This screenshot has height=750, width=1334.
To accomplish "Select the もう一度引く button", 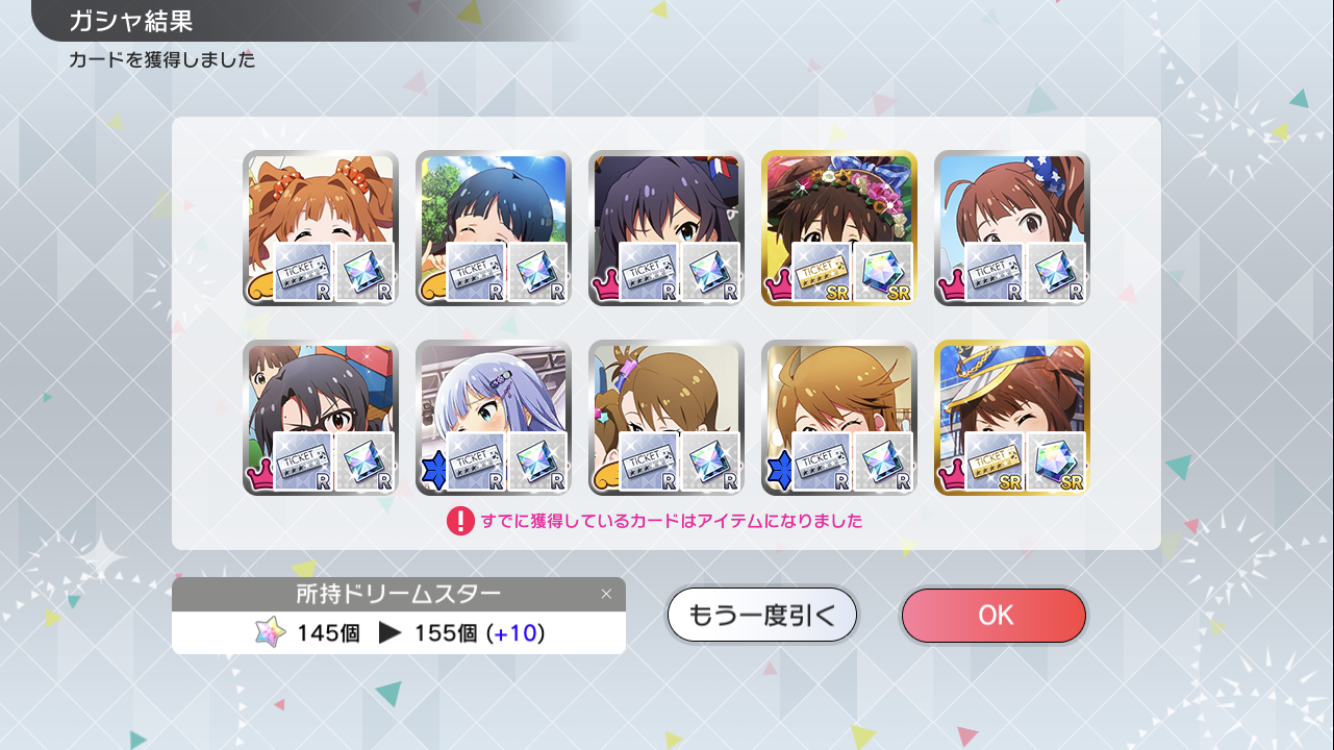I will tap(762, 615).
